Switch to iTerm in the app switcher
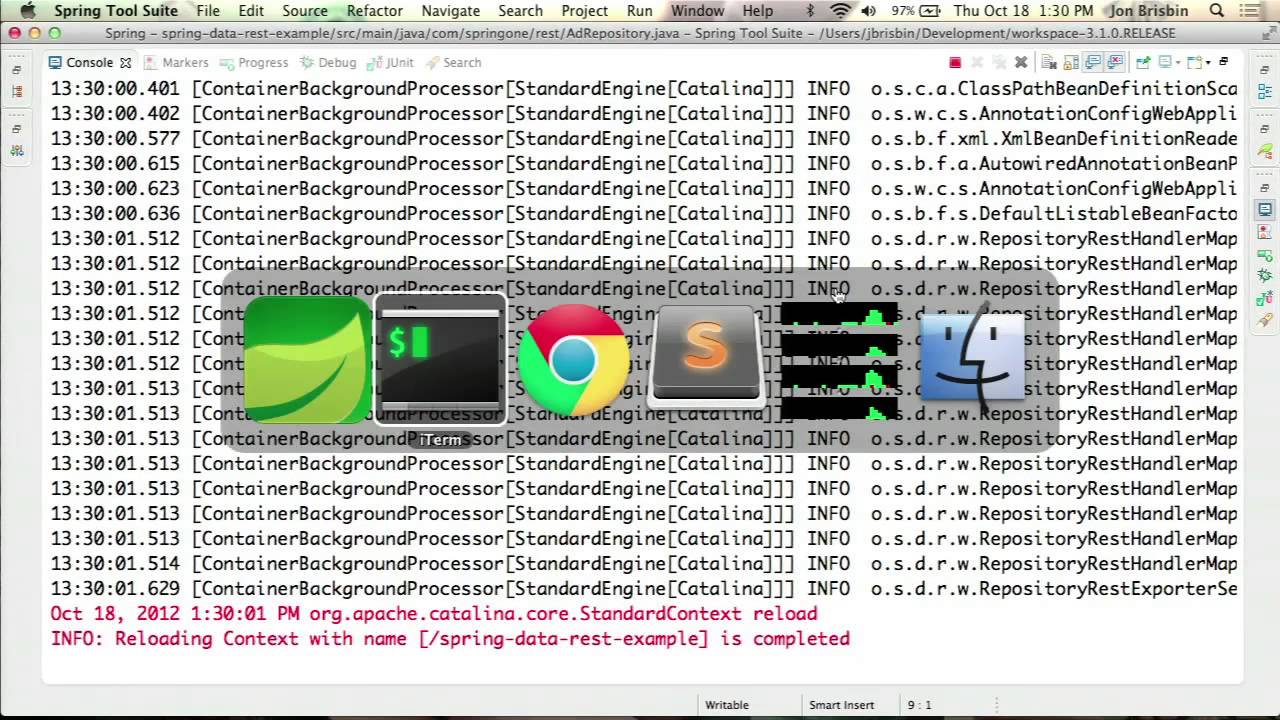 coord(440,360)
